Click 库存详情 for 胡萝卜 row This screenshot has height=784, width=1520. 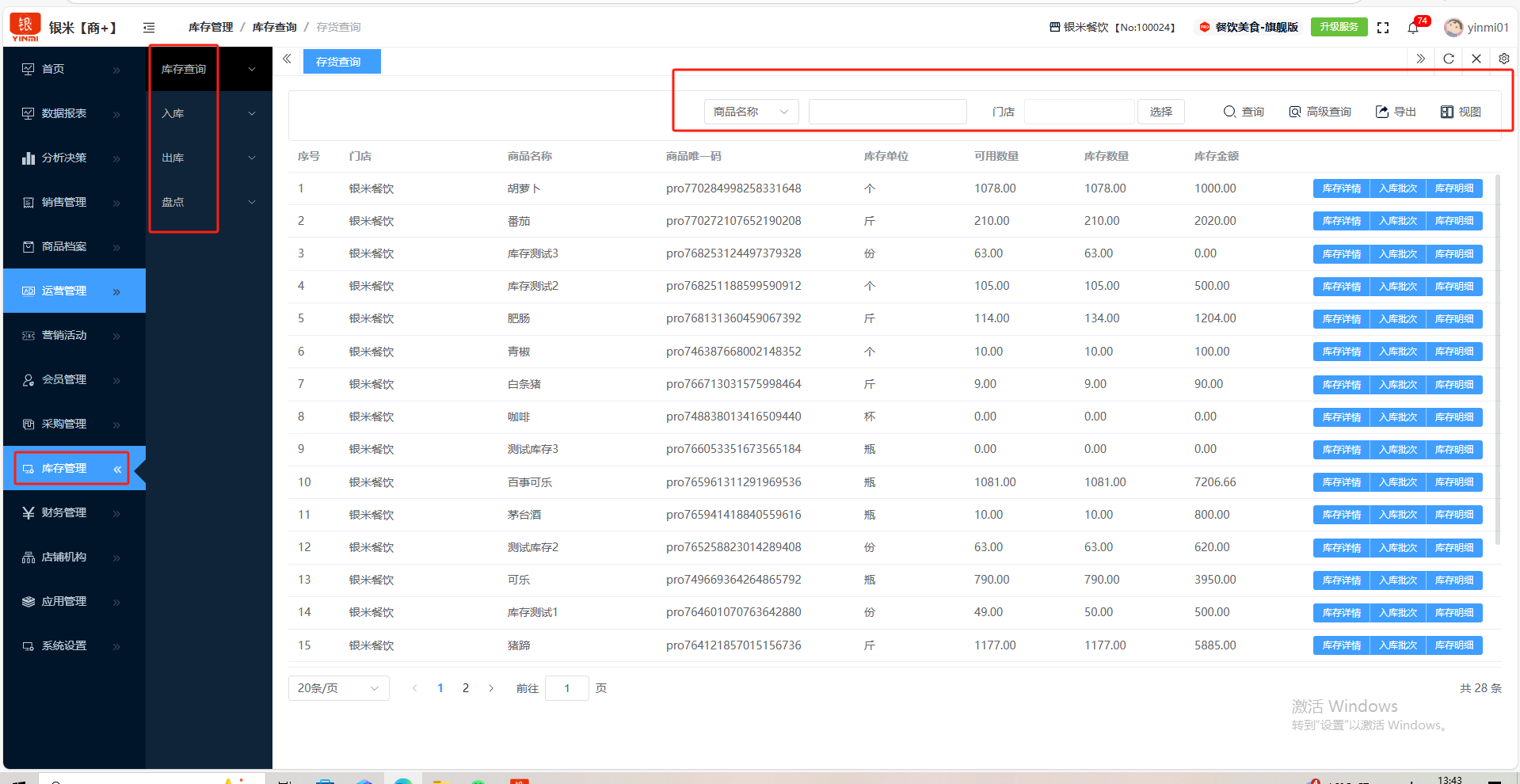point(1341,188)
